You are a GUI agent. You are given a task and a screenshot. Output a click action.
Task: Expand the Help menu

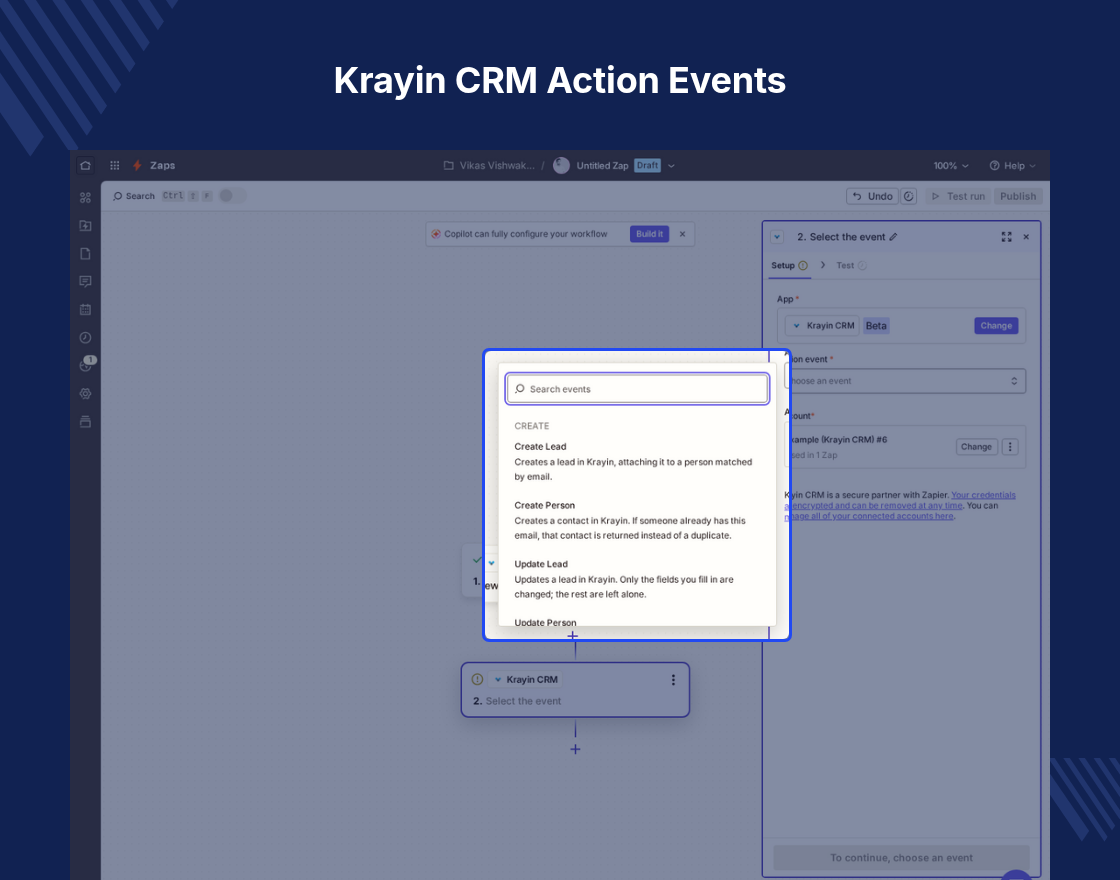pos(1012,166)
